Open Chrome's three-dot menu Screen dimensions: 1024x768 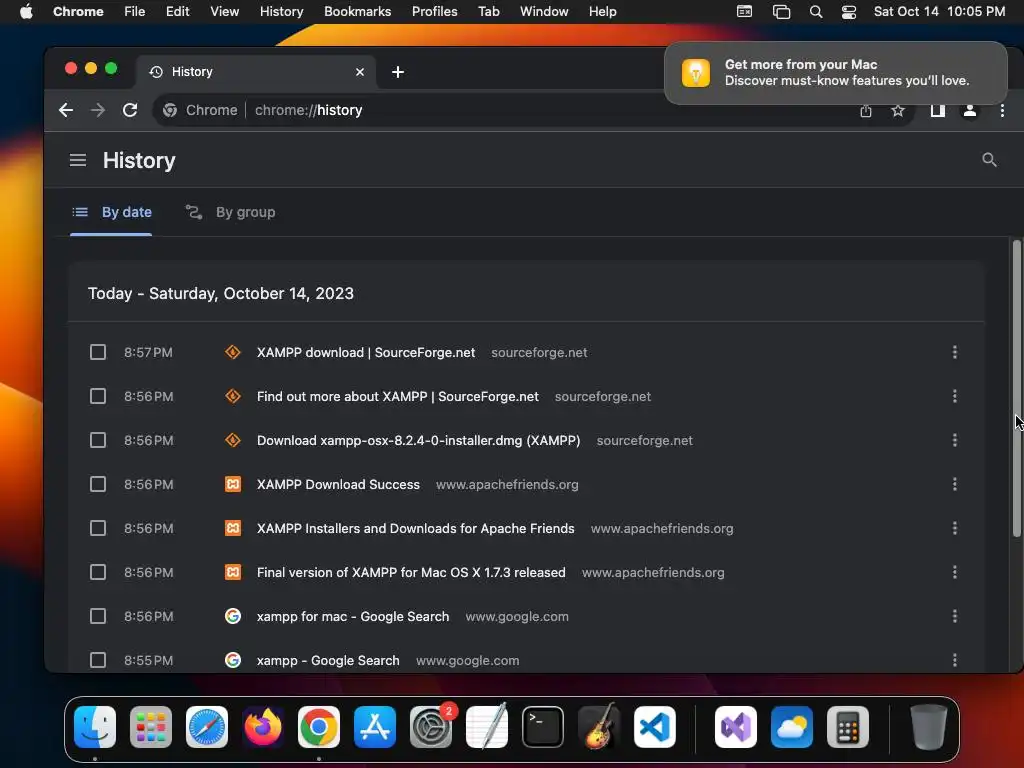click(x=1002, y=111)
